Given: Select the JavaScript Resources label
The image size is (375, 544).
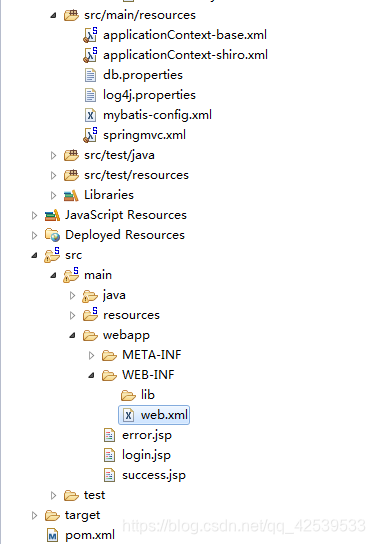Looking at the screenshot, I should pyautogui.click(x=126, y=215).
